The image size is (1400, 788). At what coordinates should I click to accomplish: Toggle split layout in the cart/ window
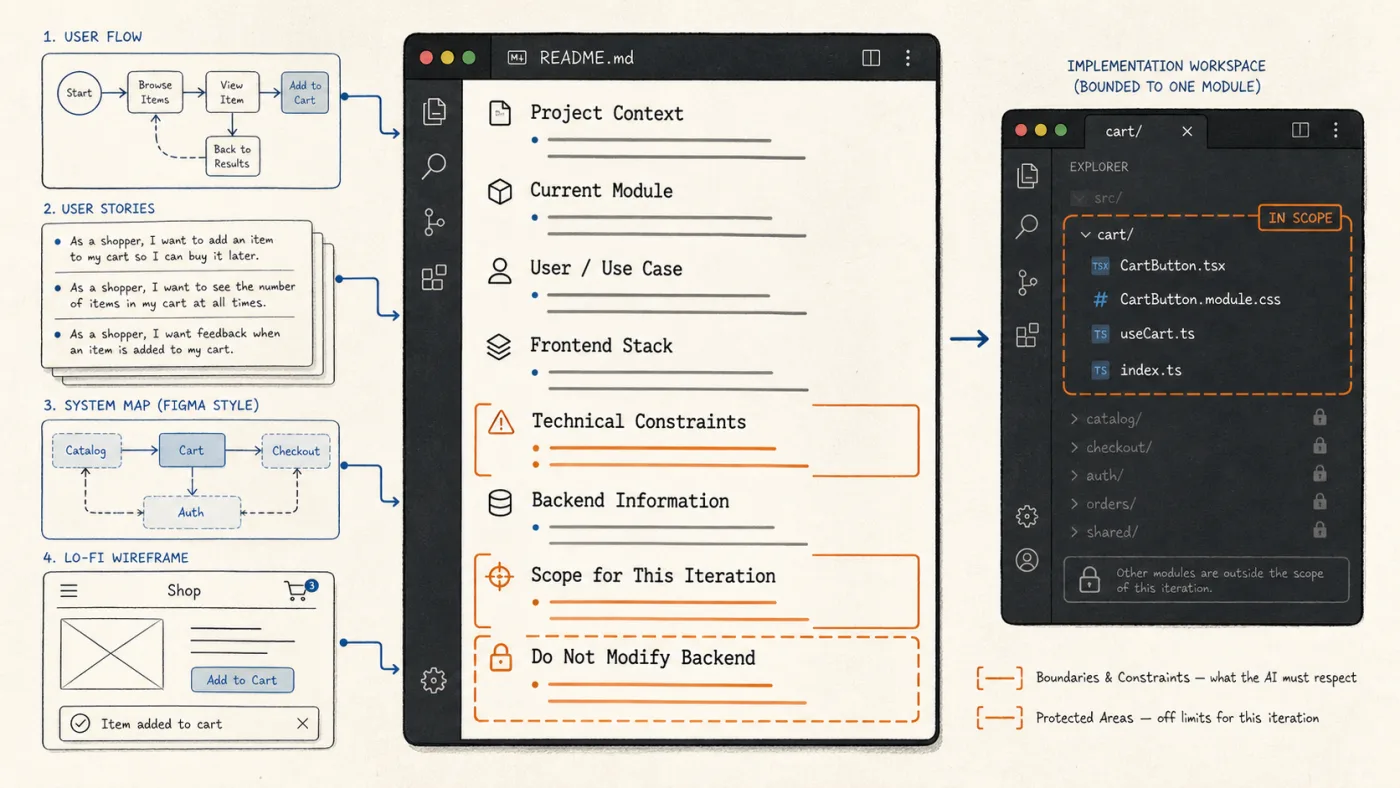tap(1300, 131)
